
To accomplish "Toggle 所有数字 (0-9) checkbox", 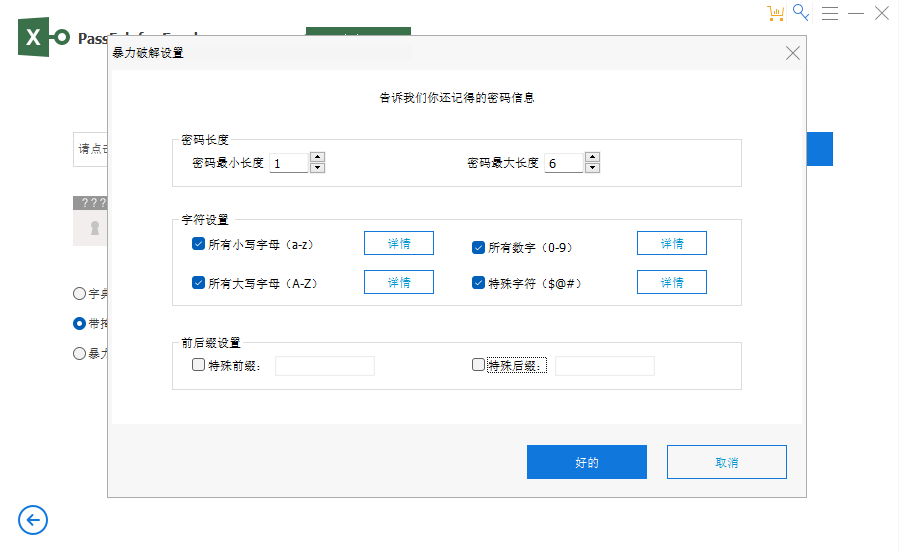I will (x=478, y=247).
